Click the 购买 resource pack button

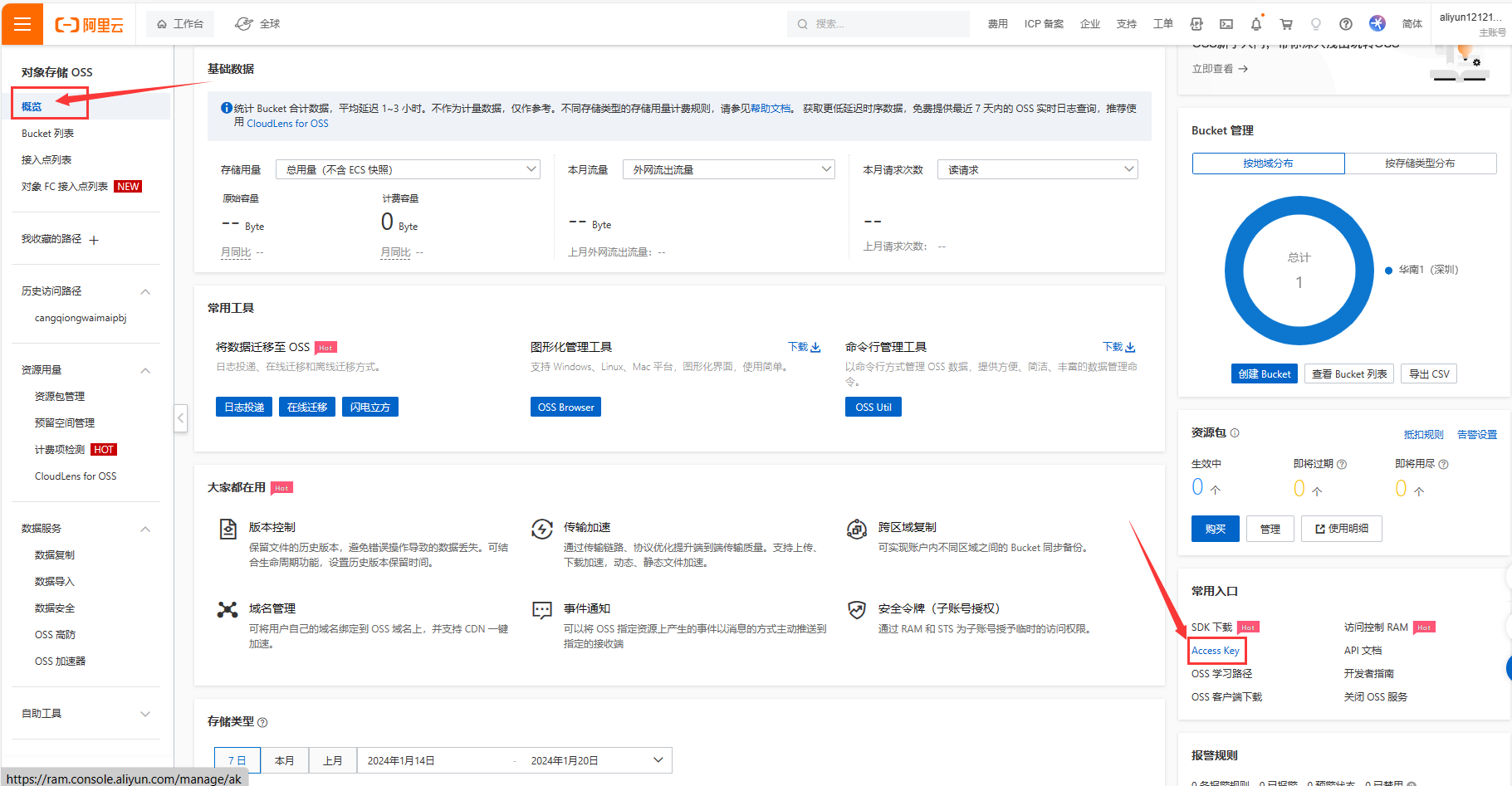tap(1216, 529)
